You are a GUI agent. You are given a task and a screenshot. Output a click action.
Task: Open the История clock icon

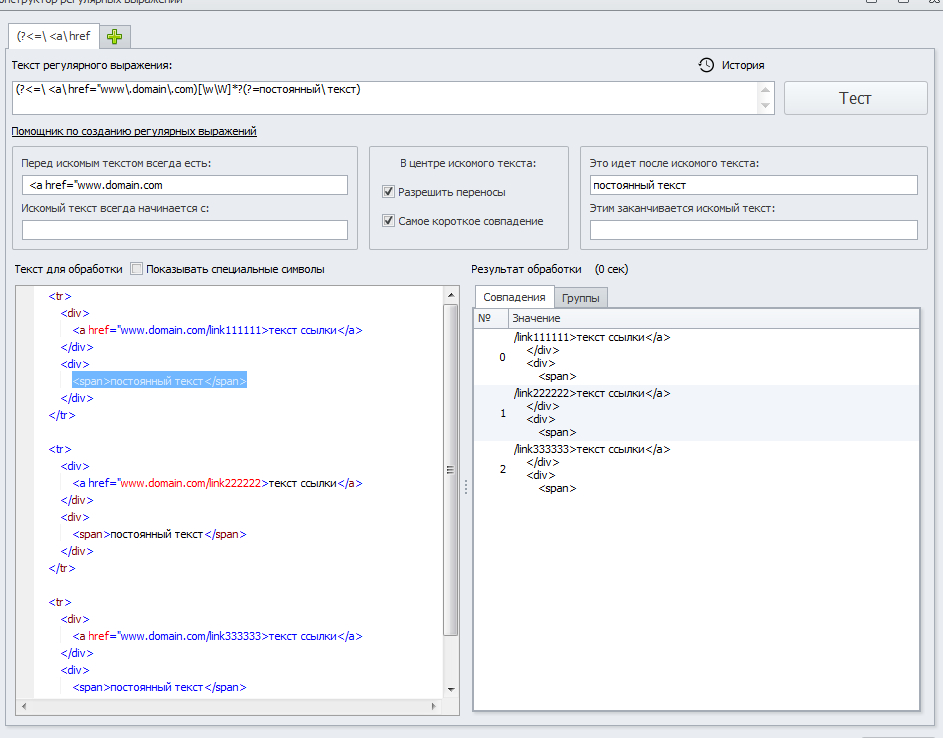tap(706, 65)
